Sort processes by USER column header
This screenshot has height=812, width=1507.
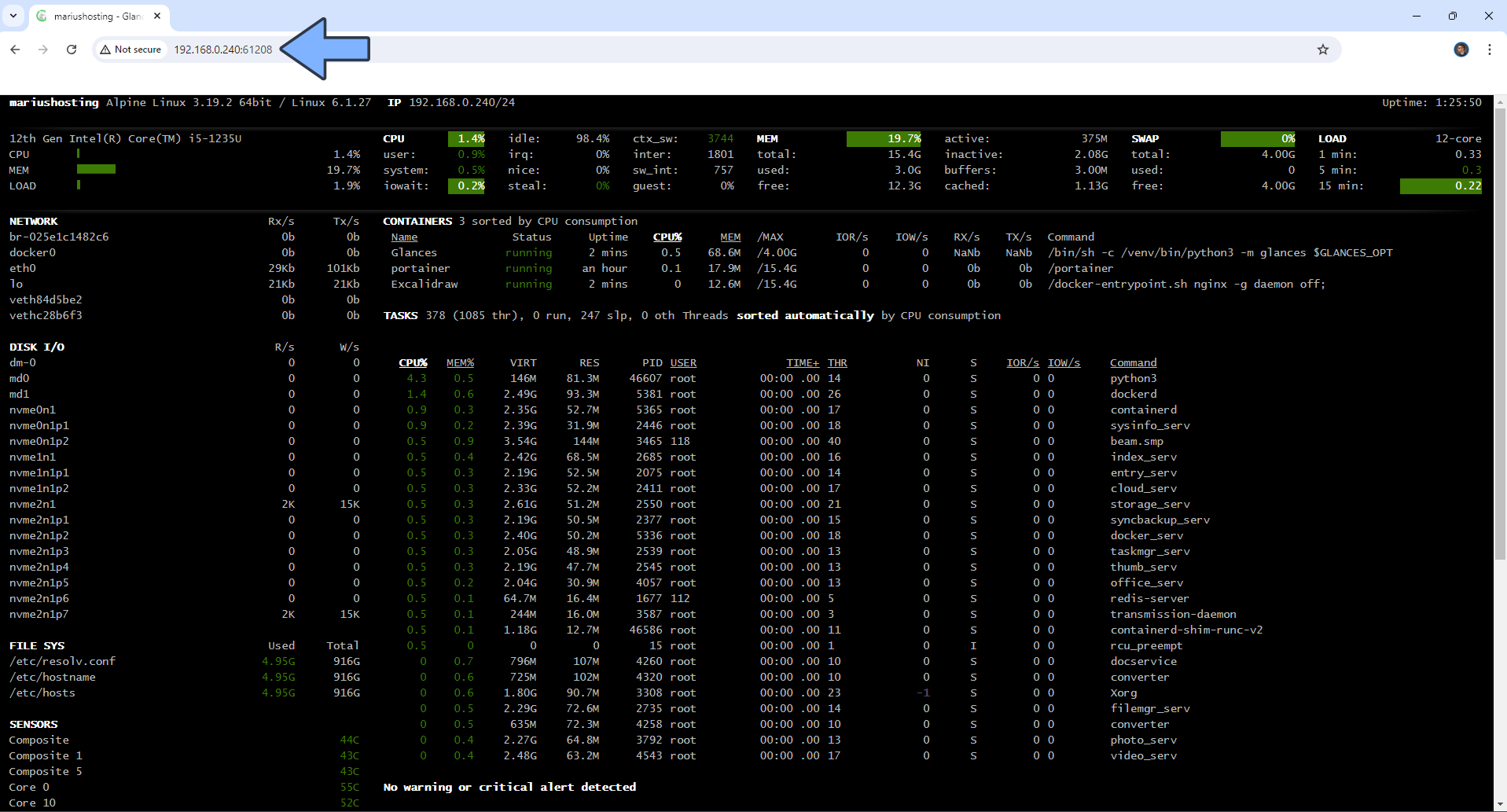pos(683,363)
